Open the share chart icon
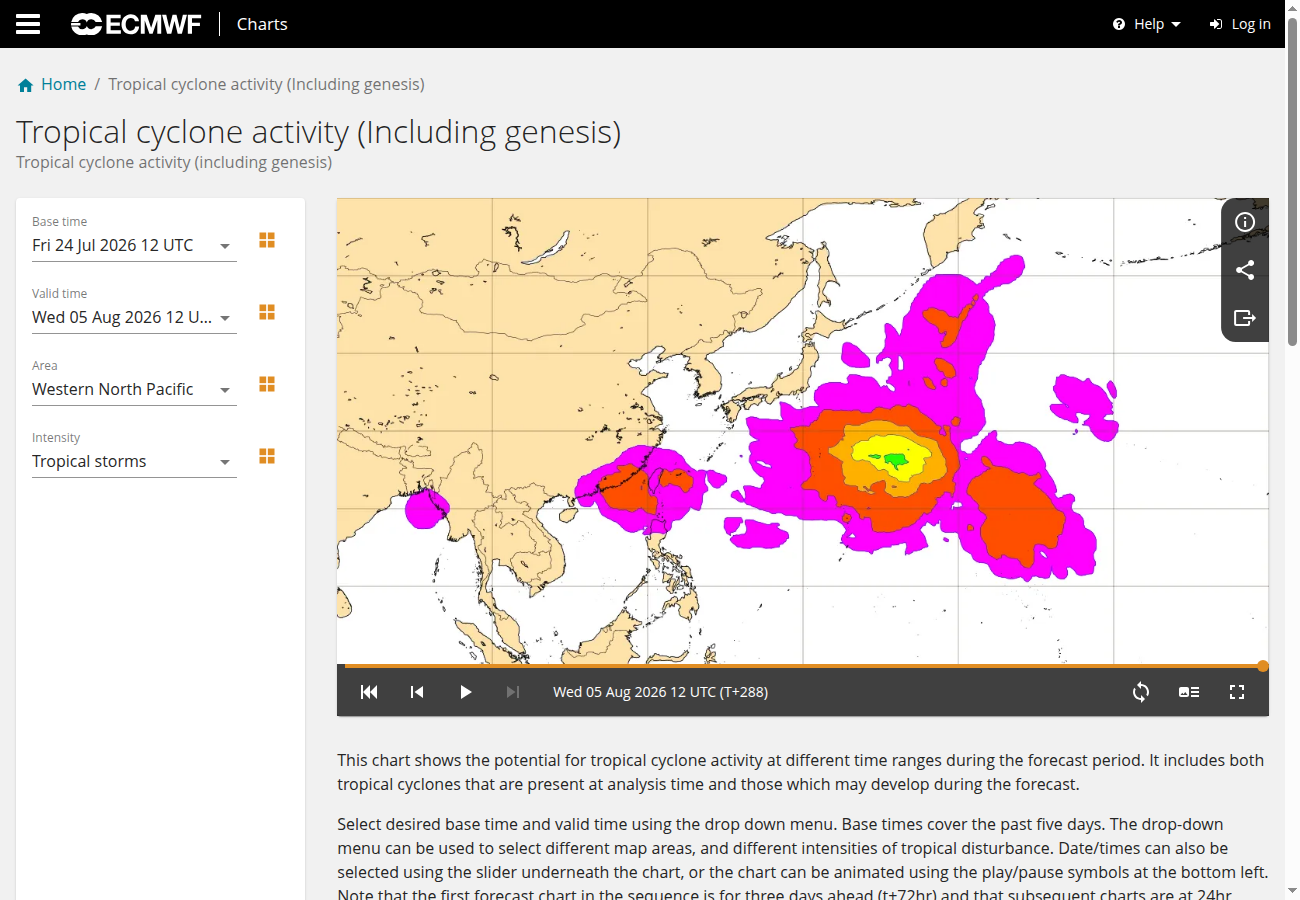This screenshot has width=1300, height=900. pos(1245,270)
